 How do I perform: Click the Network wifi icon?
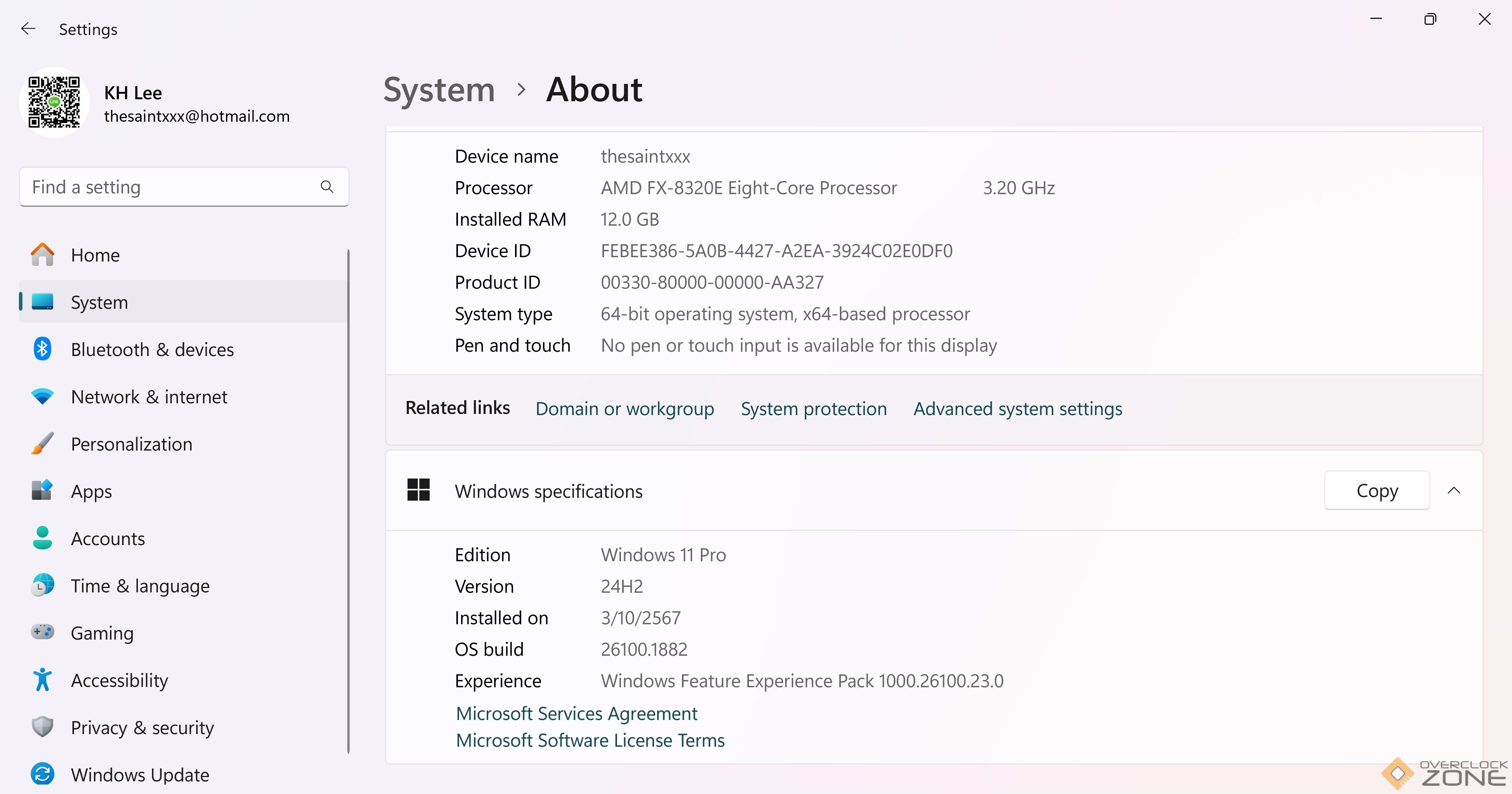pyautogui.click(x=42, y=397)
